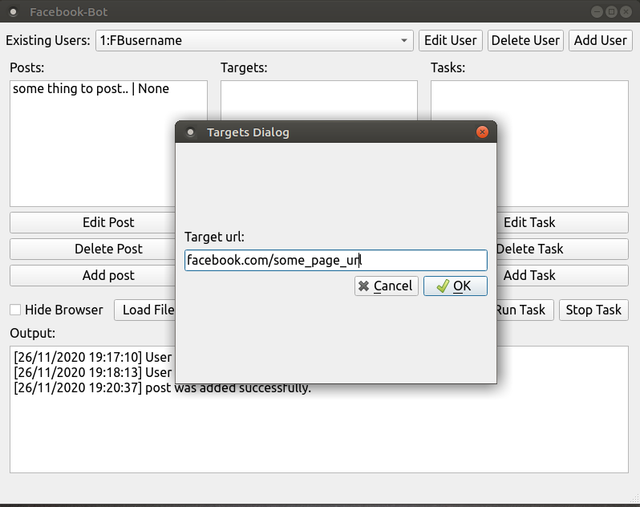Click the OK button in Targets Dialog
The width and height of the screenshot is (640, 507).
(455, 286)
